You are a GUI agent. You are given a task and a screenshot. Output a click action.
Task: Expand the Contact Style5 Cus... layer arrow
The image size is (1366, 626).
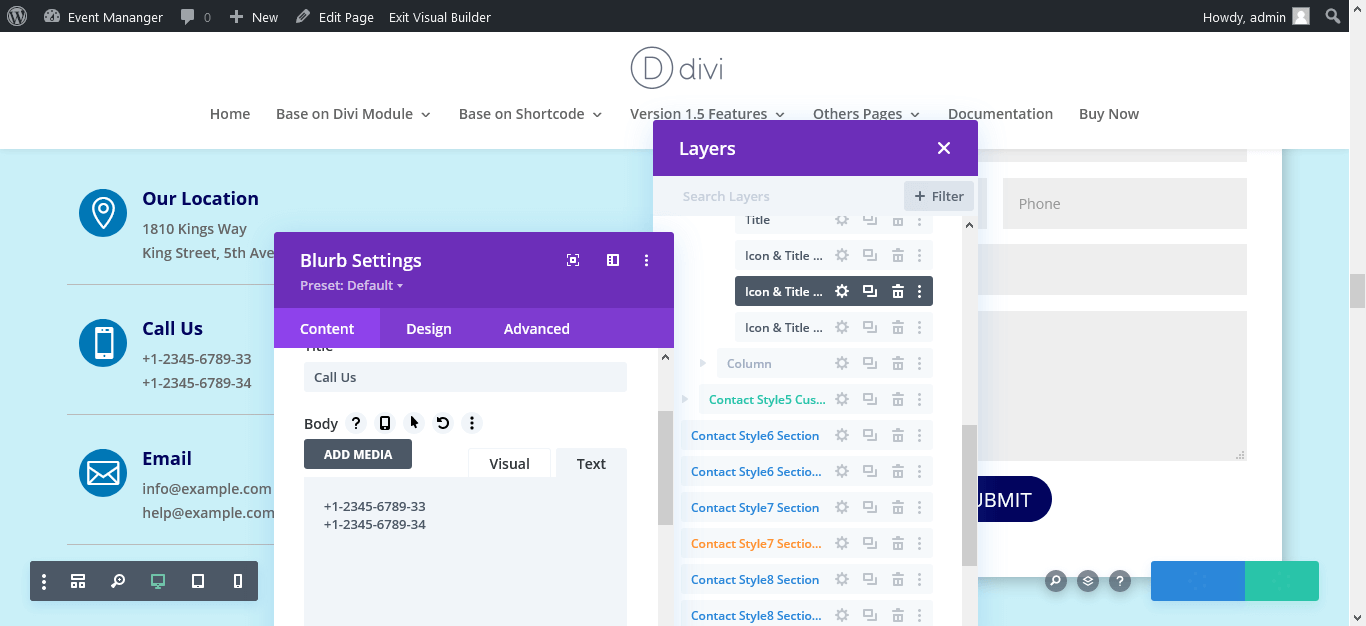685,399
